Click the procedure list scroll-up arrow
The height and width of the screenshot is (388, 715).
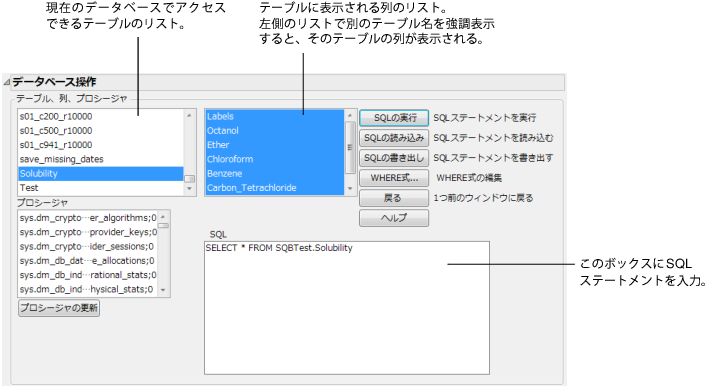coord(163,217)
